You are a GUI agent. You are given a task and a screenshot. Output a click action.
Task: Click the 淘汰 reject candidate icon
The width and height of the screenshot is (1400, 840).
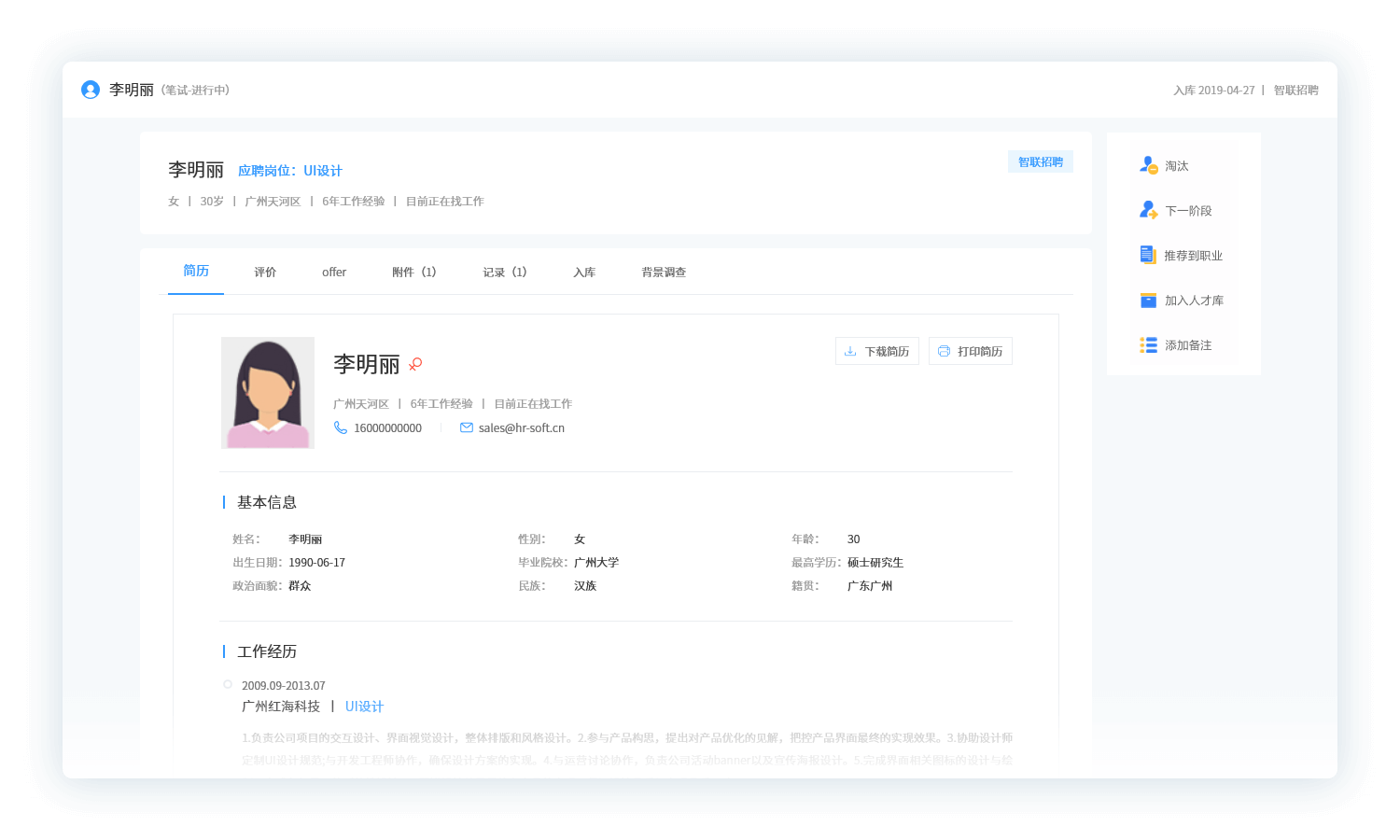coord(1148,165)
